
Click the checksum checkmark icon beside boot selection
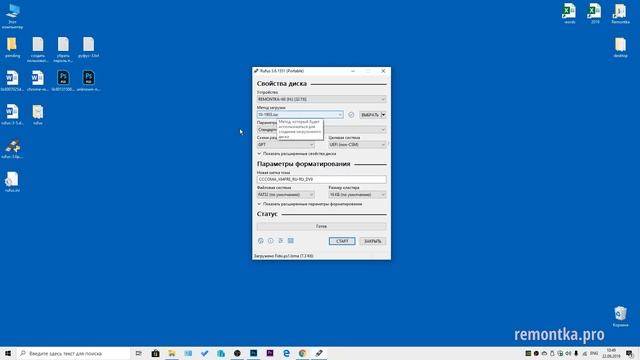pos(351,115)
